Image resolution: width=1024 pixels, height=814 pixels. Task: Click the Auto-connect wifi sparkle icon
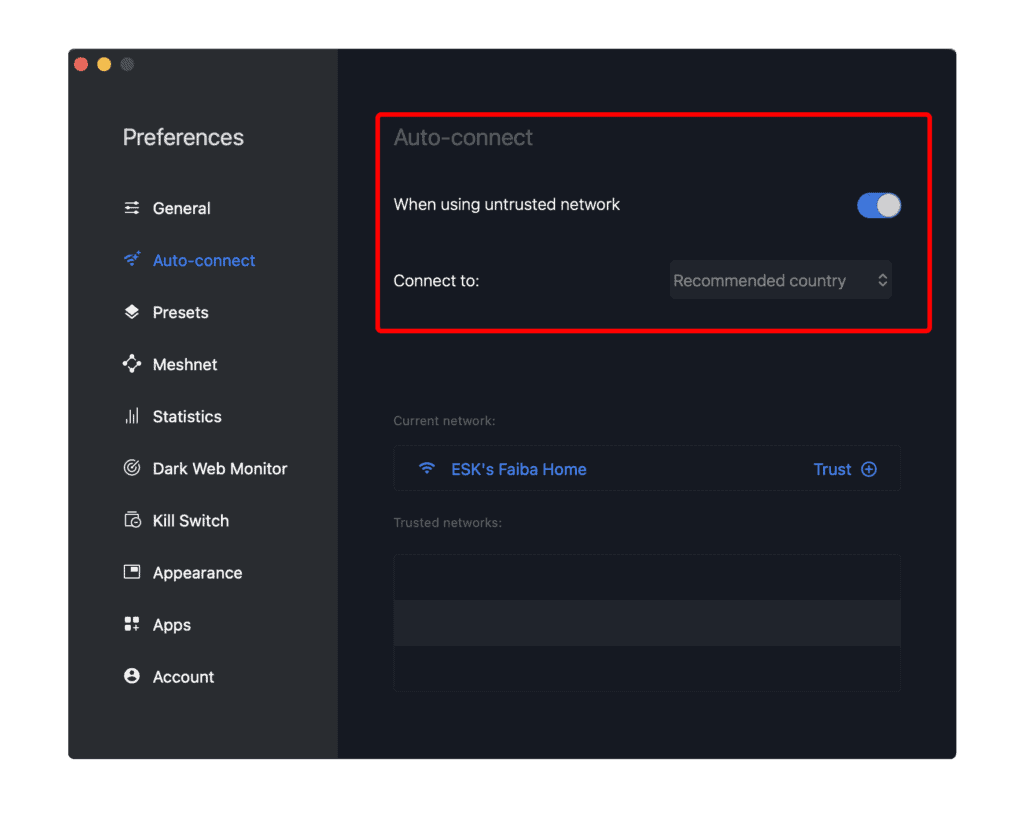click(x=132, y=259)
